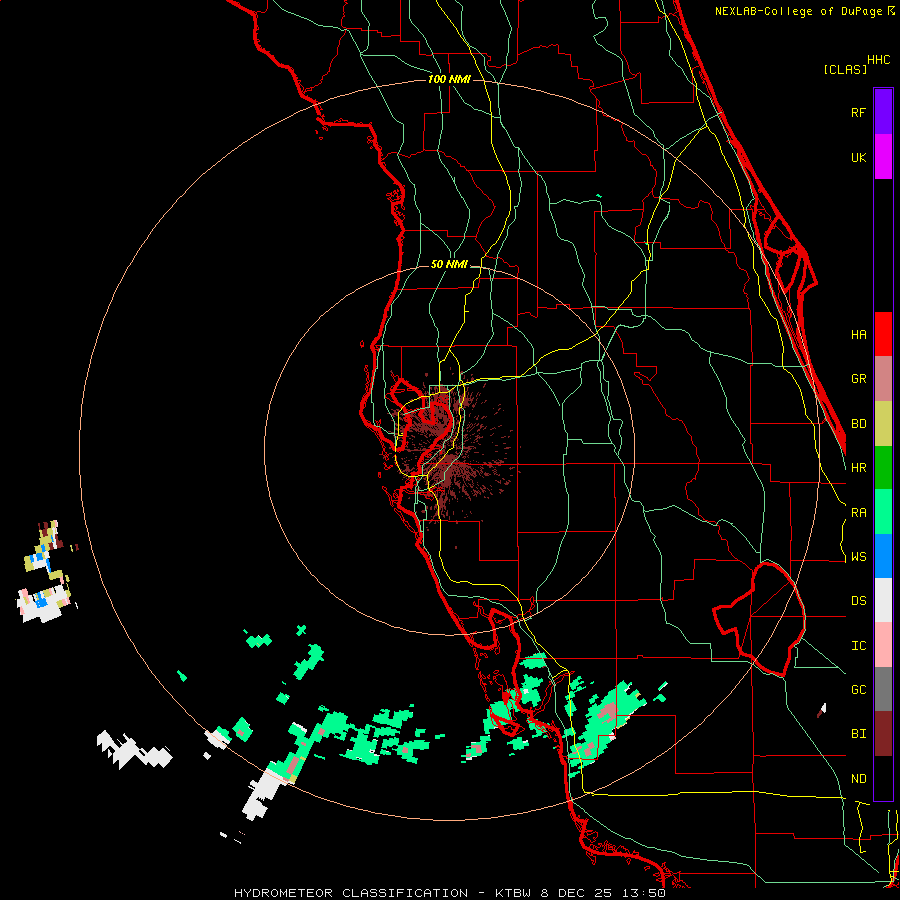Image resolution: width=900 pixels, height=900 pixels.
Task: Click the "HA" legend label
Action: tap(858, 335)
